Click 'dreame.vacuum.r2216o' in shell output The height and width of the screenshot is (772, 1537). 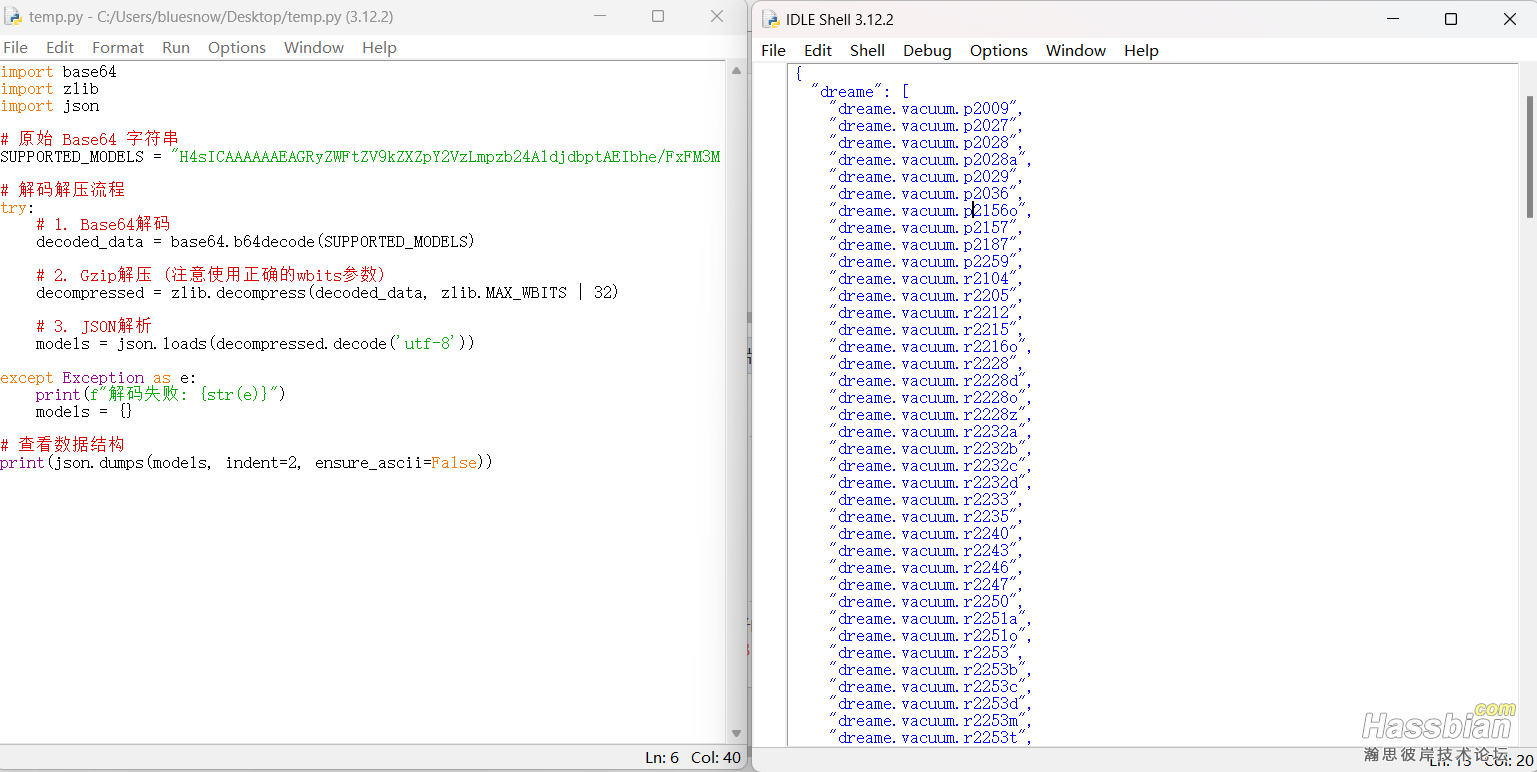(x=930, y=347)
